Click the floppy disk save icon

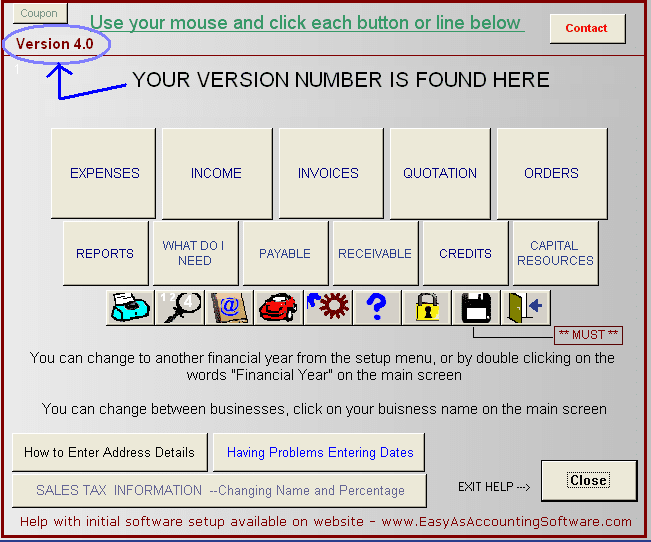[x=476, y=307]
